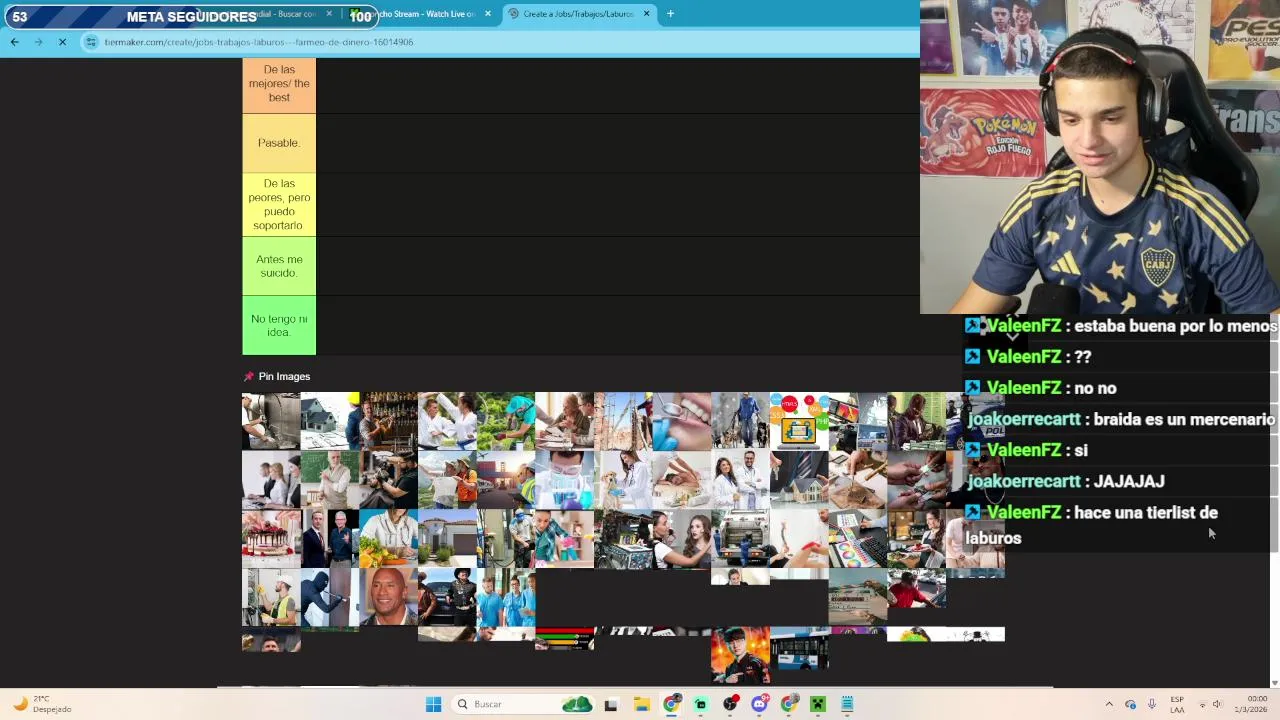Pick the massage therapy image
The image size is (1280, 720).
click(x=682, y=480)
